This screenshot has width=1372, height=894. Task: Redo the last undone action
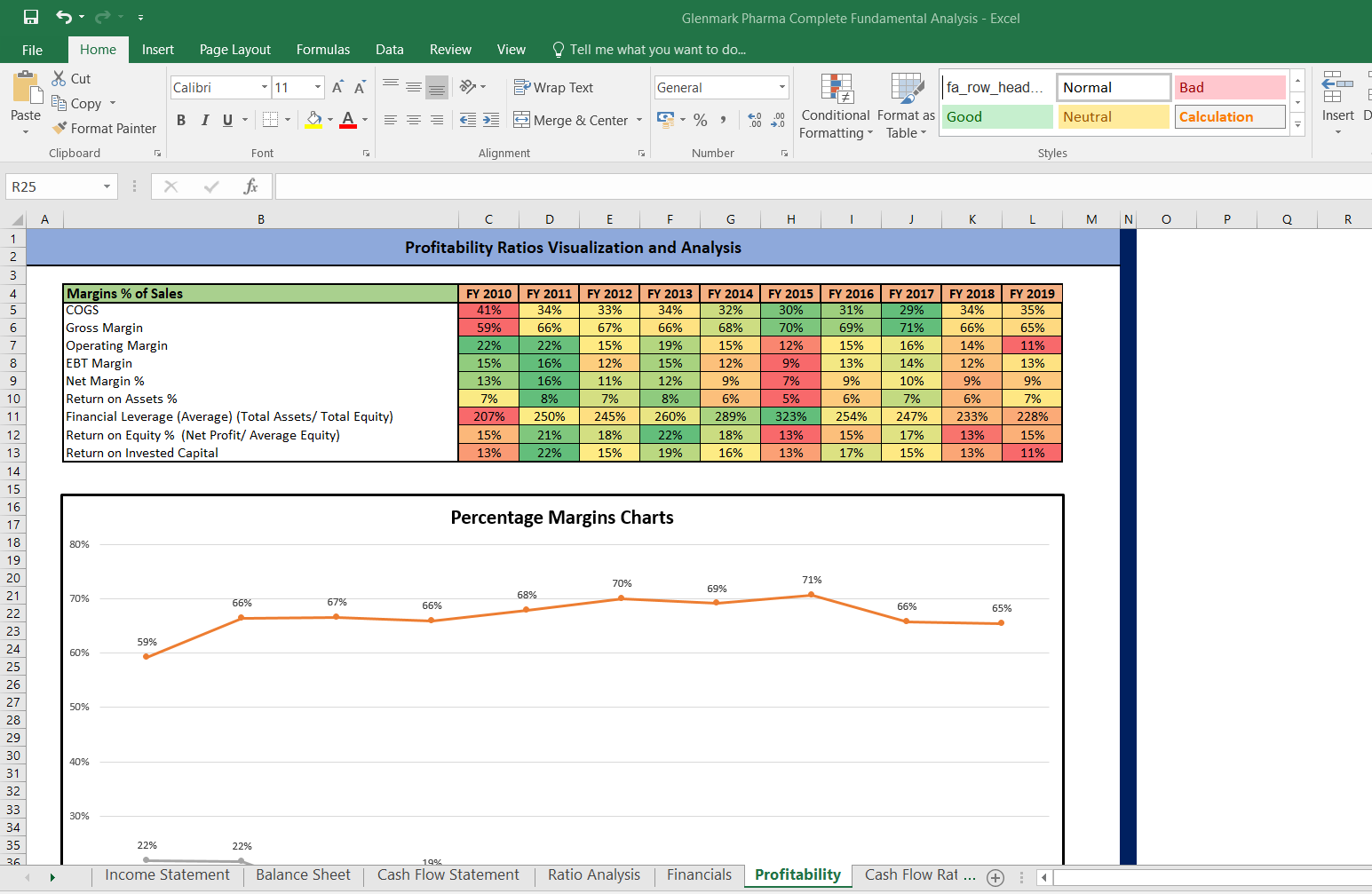tap(102, 17)
